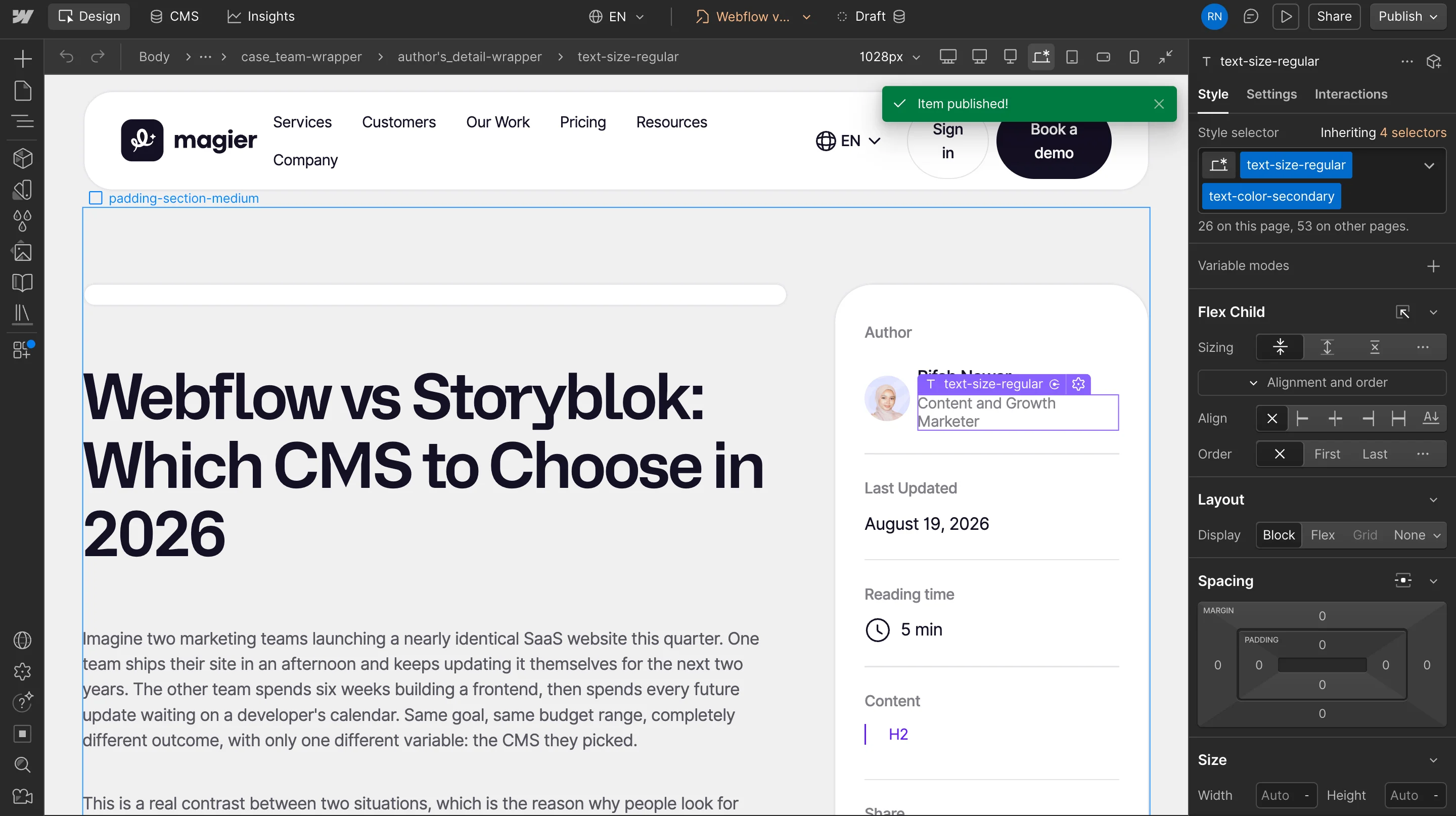Viewport: 1456px width, 816px height.
Task: Click the Book a demo button
Action: pos(1054,141)
